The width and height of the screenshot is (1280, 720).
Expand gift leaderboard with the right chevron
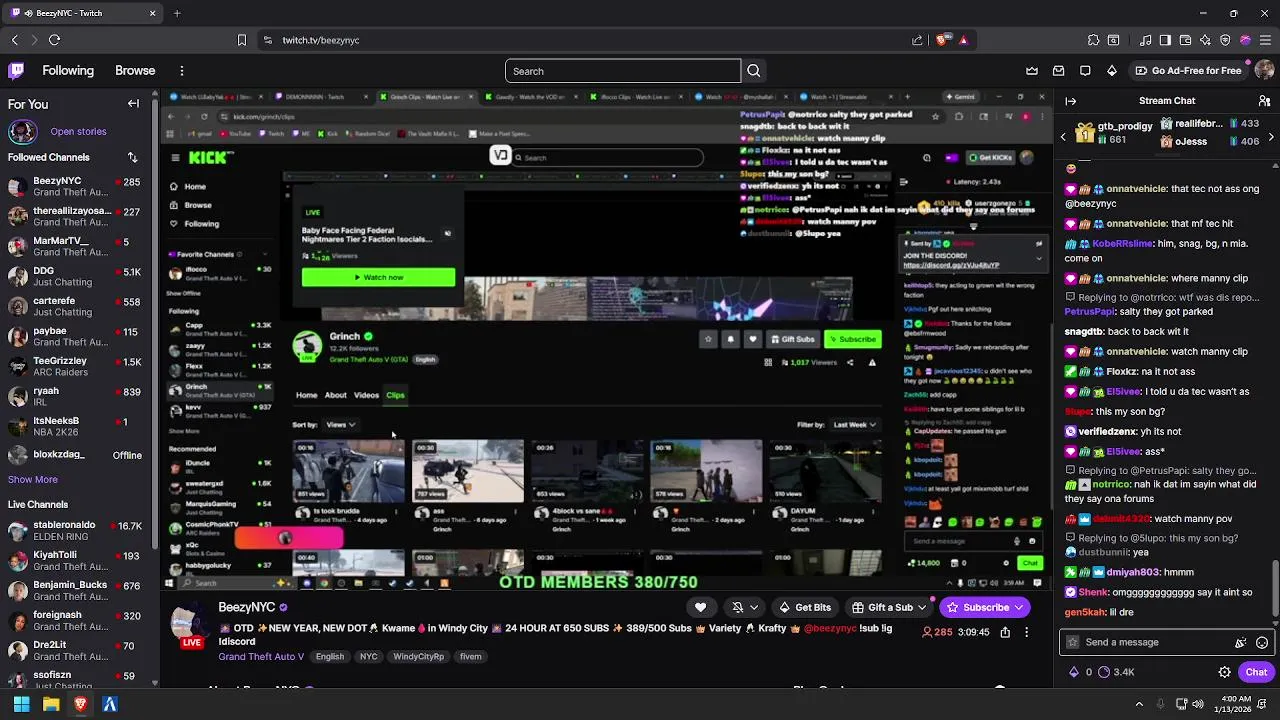1271,136
